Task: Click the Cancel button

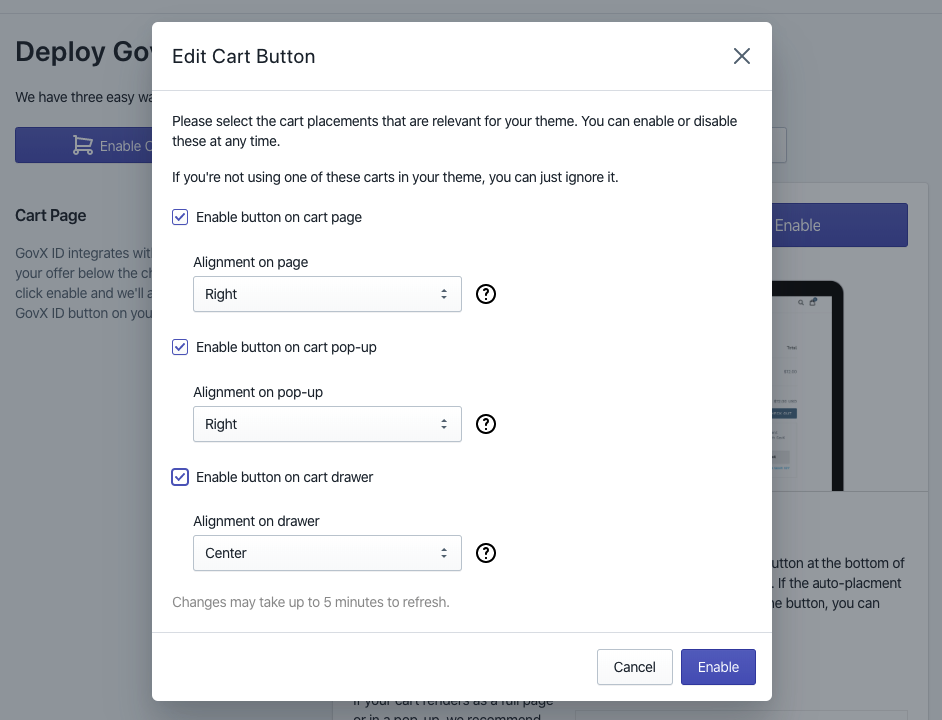Action: point(634,667)
